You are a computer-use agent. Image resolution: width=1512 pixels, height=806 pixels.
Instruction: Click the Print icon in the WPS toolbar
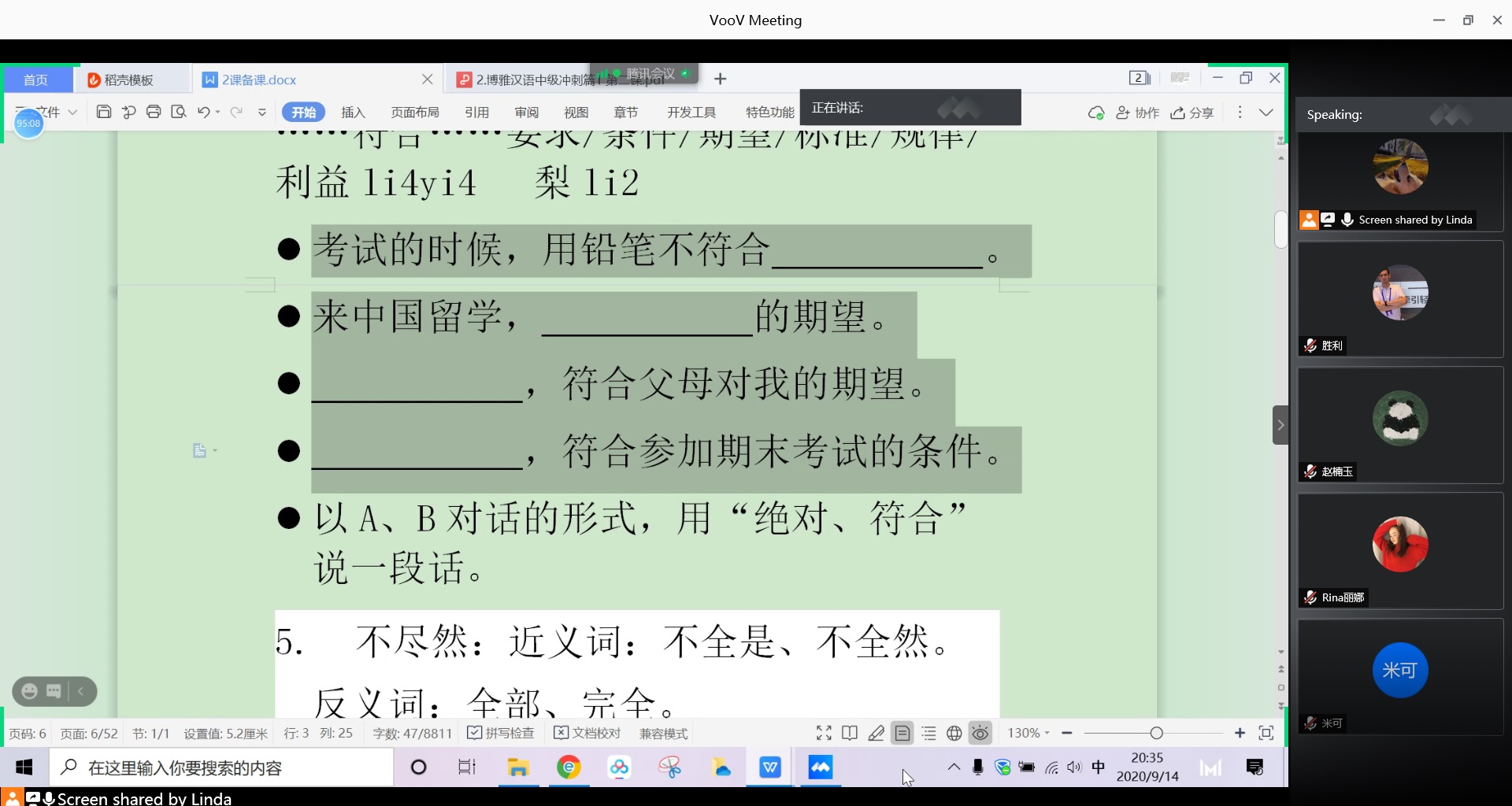click(x=154, y=112)
